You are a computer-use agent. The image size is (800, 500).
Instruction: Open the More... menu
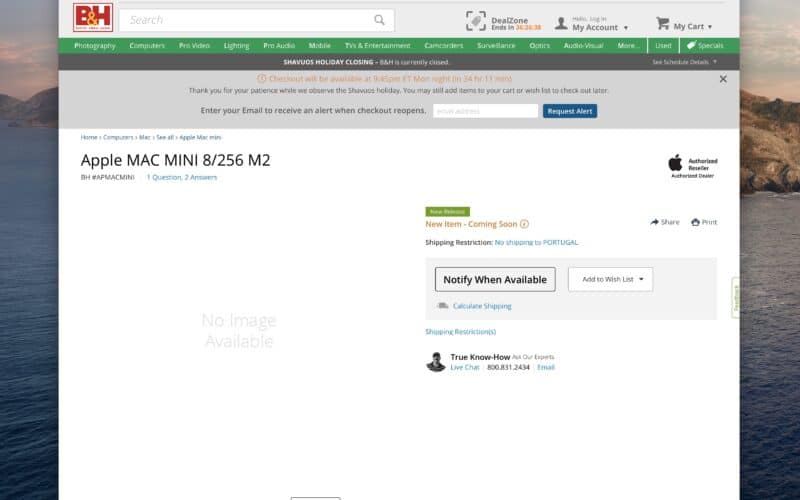click(628, 45)
